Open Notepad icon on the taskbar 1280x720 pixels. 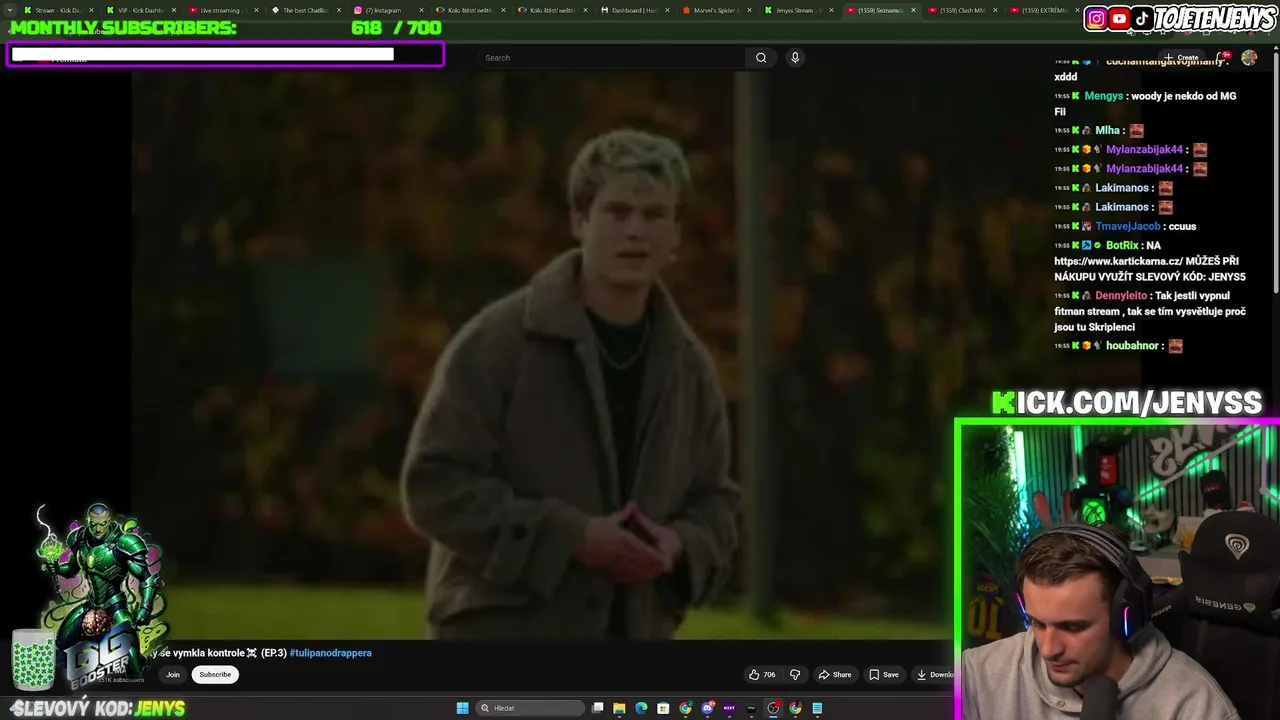[817, 708]
